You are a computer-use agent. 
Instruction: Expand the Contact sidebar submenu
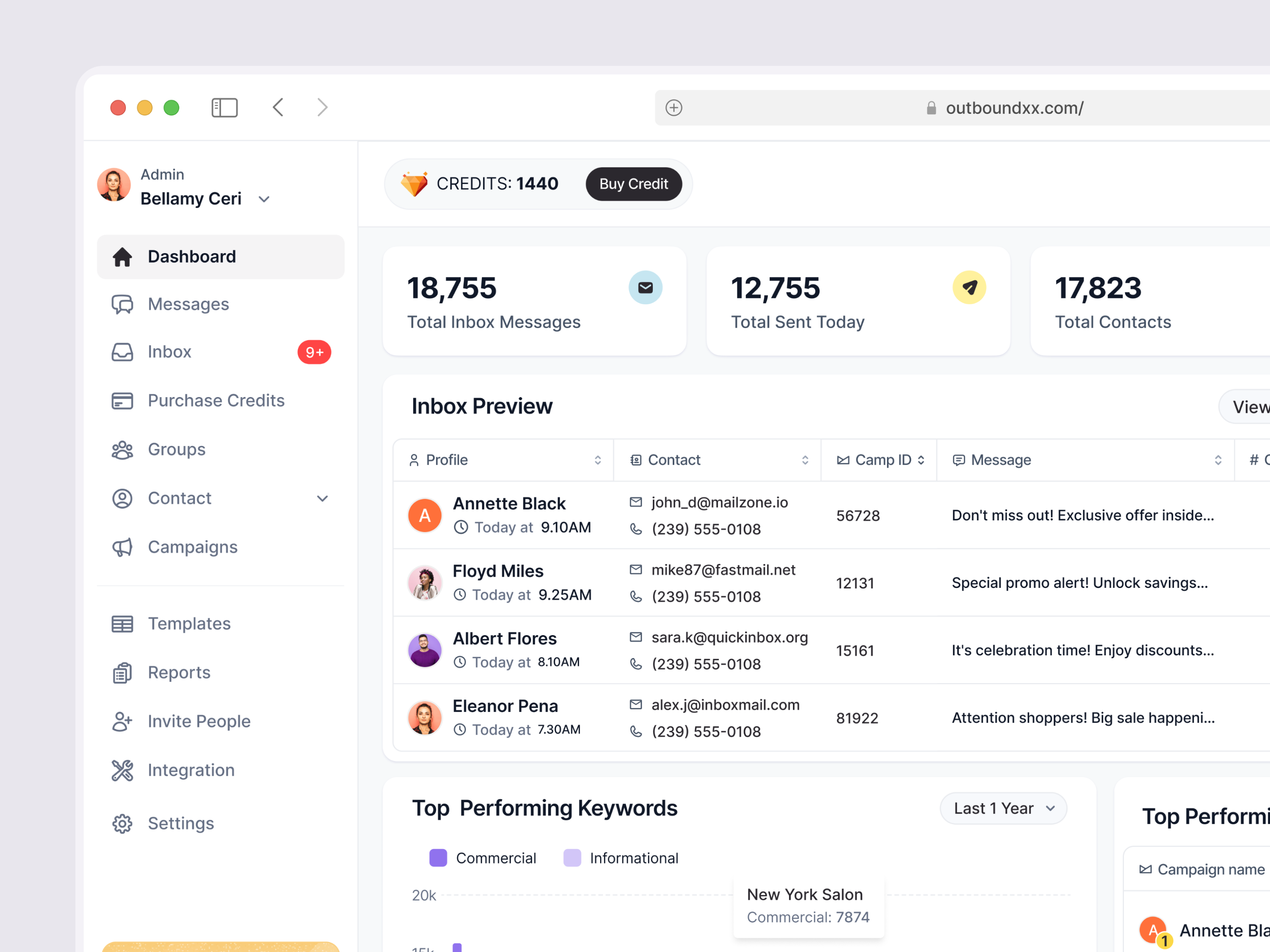[x=323, y=498]
